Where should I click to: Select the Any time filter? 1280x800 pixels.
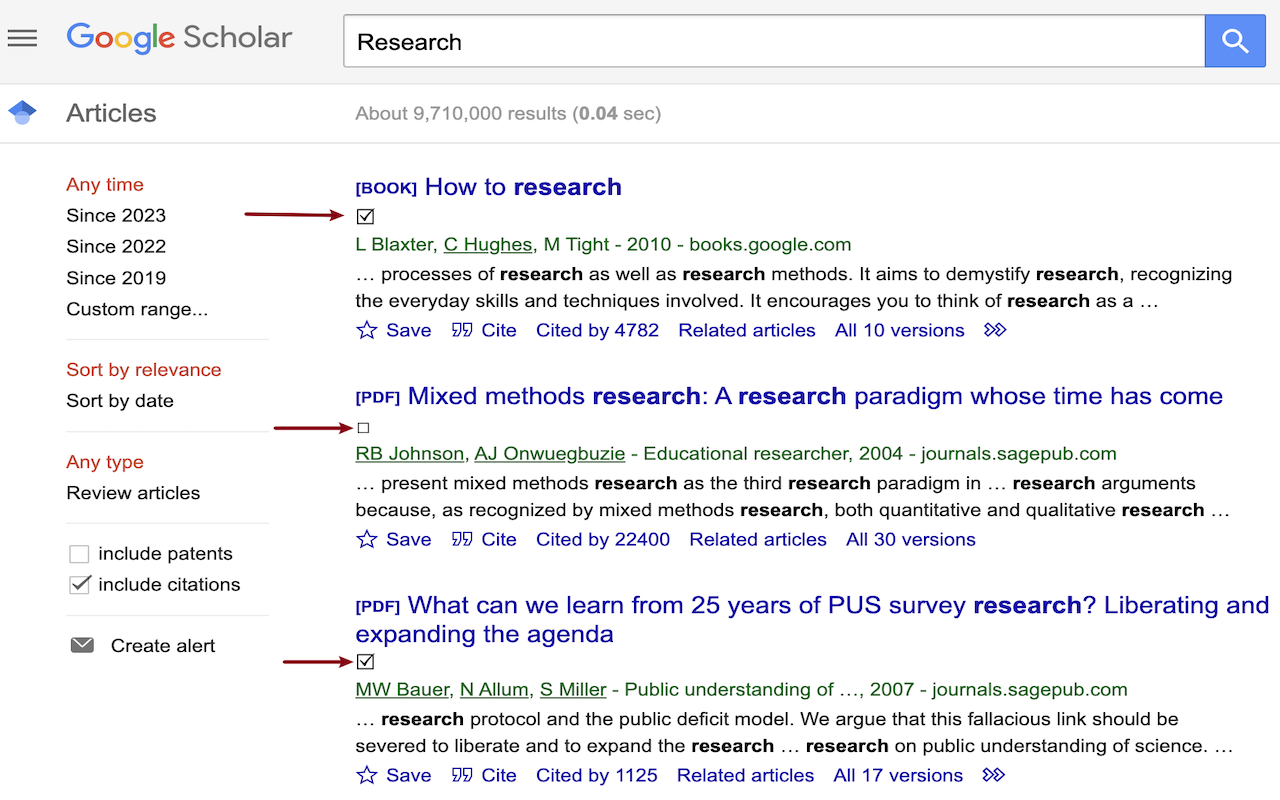(x=105, y=184)
